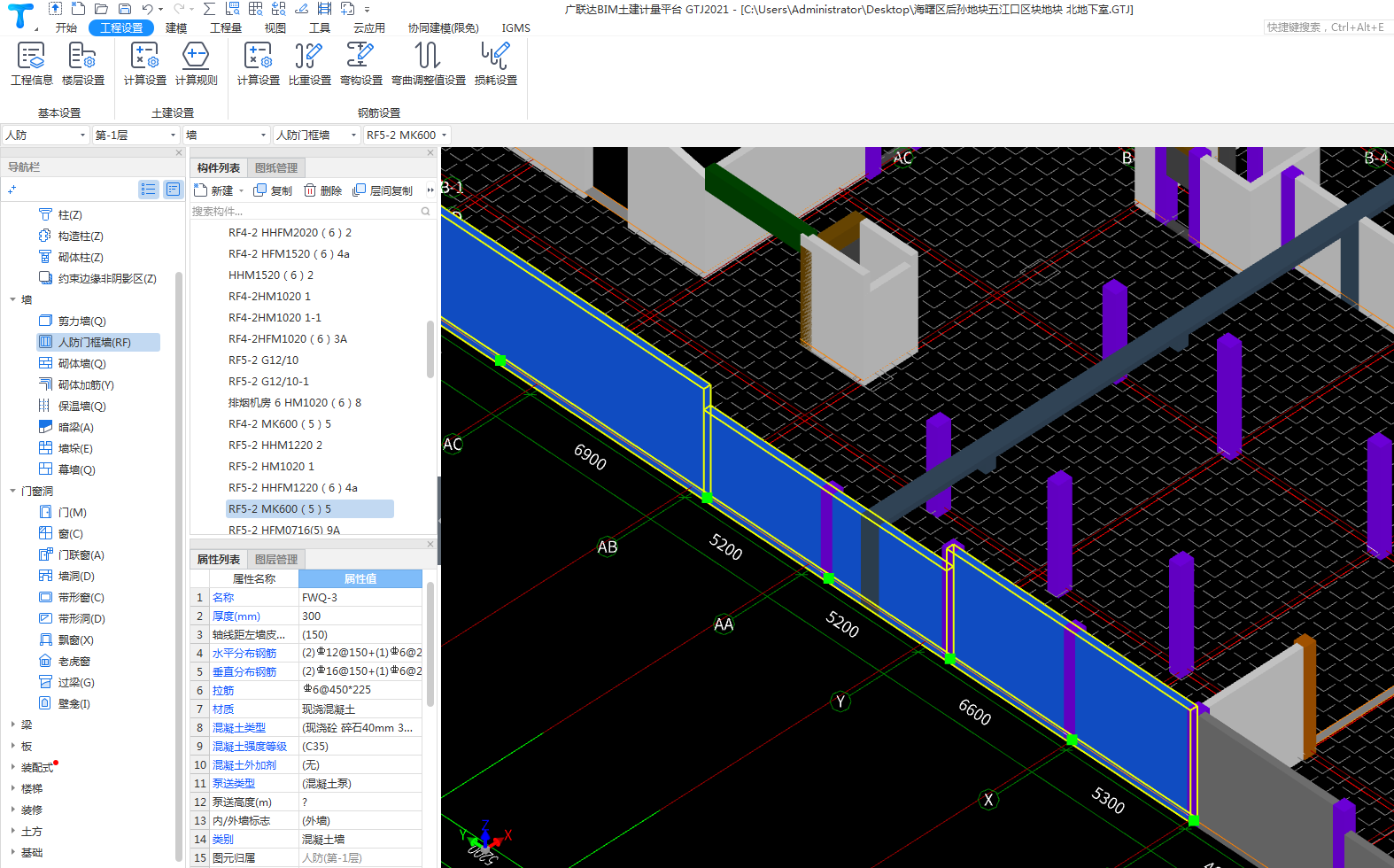1394x868 pixels.
Task: Expand the 基础 category
Action: [x=12, y=852]
